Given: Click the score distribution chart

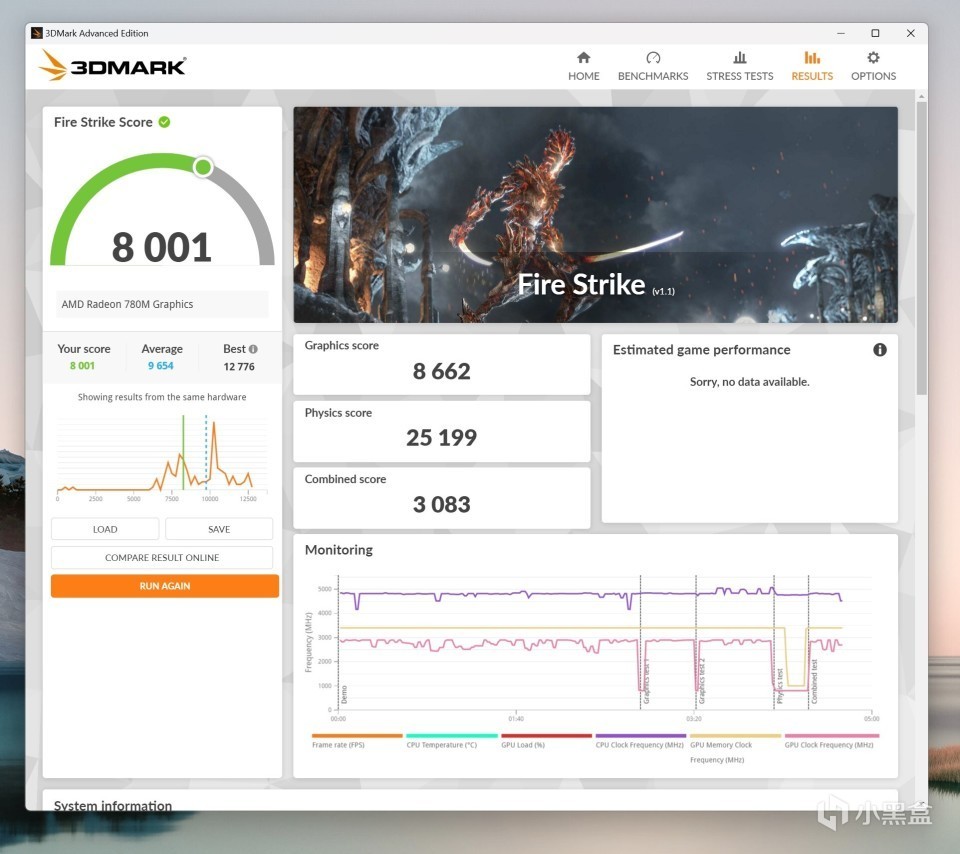Looking at the screenshot, I should 162,457.
